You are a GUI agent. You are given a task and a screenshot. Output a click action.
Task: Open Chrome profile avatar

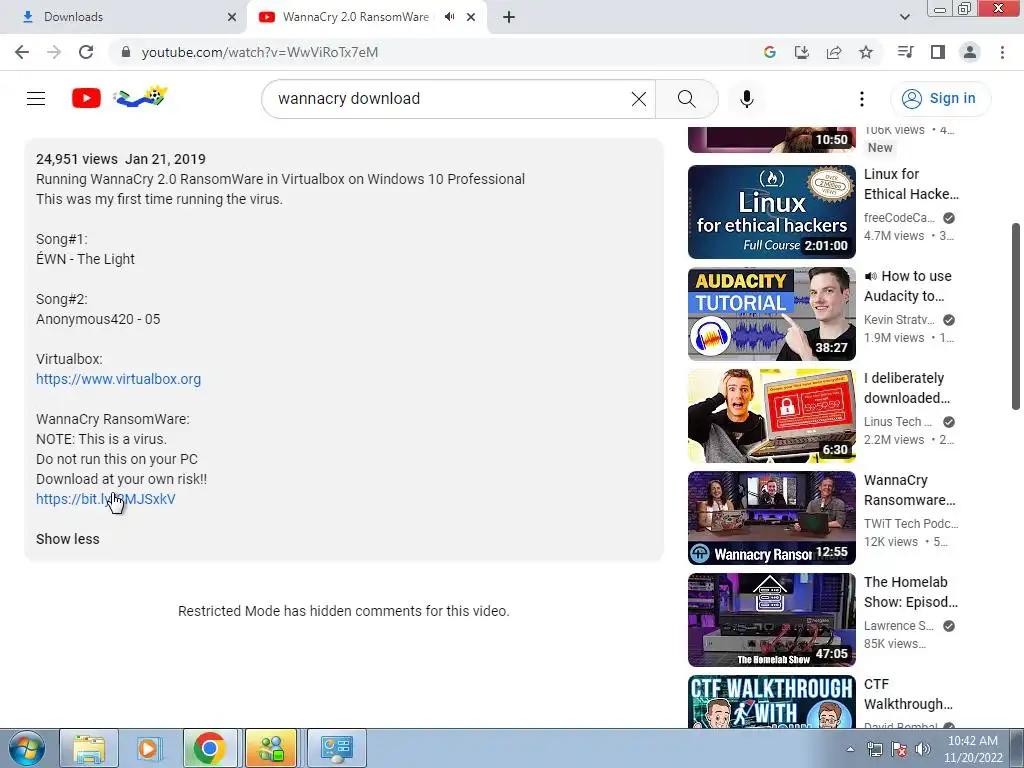point(970,52)
